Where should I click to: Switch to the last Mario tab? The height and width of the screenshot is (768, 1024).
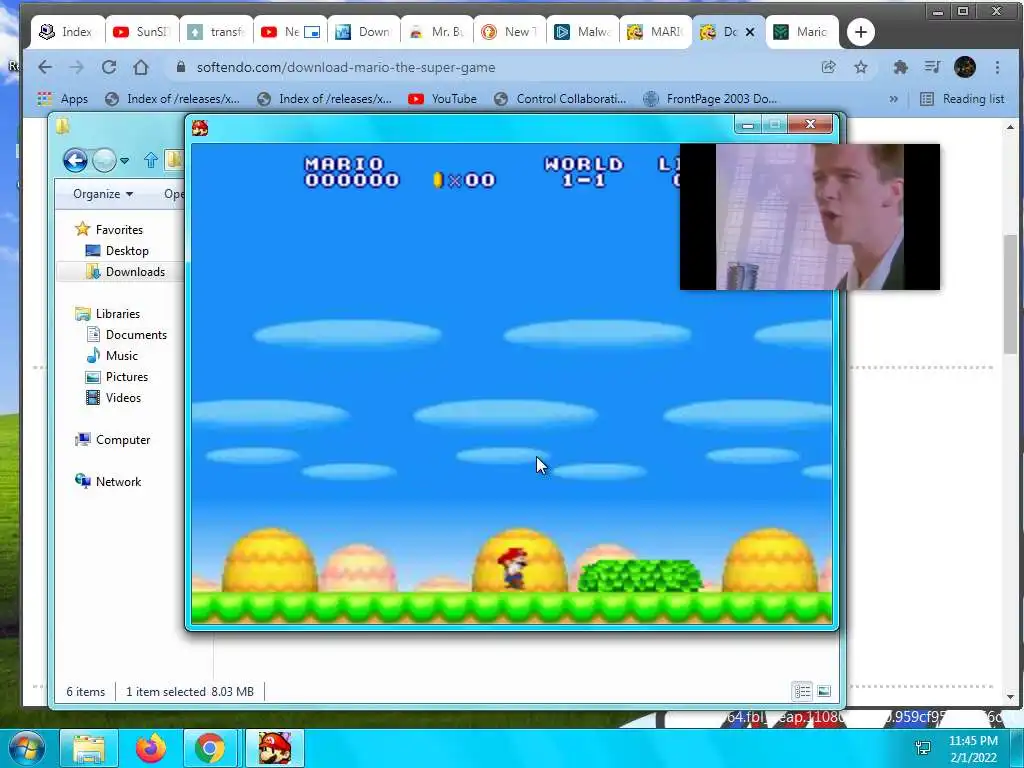click(x=802, y=31)
